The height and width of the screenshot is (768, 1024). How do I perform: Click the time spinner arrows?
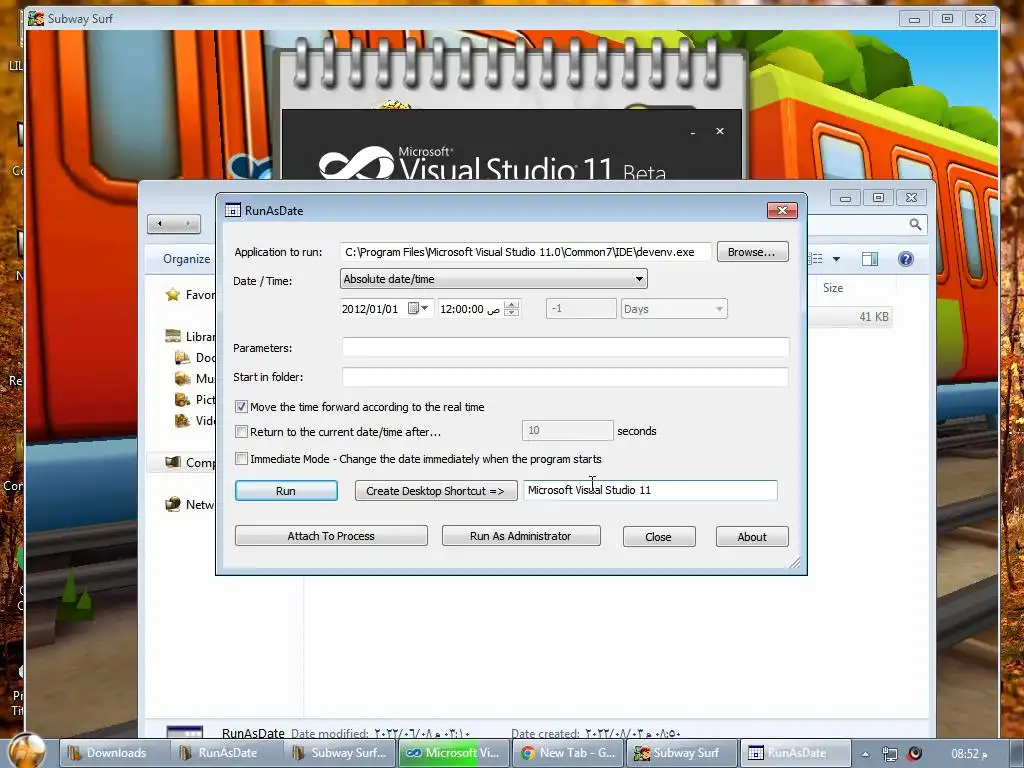click(512, 308)
